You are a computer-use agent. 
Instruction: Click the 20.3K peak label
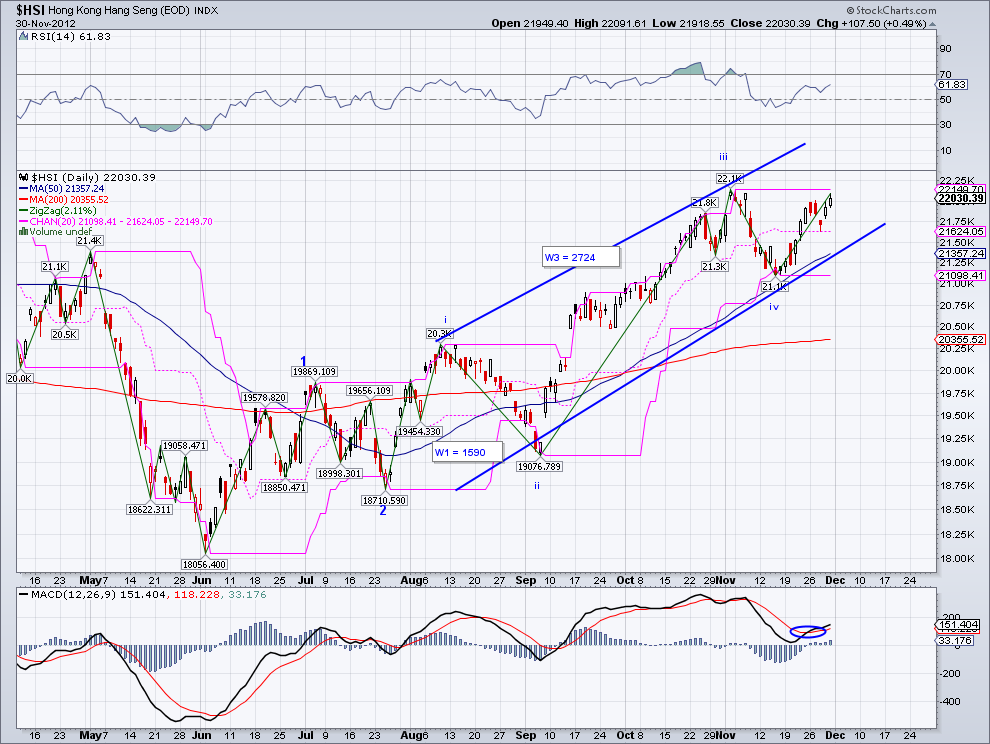point(439,333)
